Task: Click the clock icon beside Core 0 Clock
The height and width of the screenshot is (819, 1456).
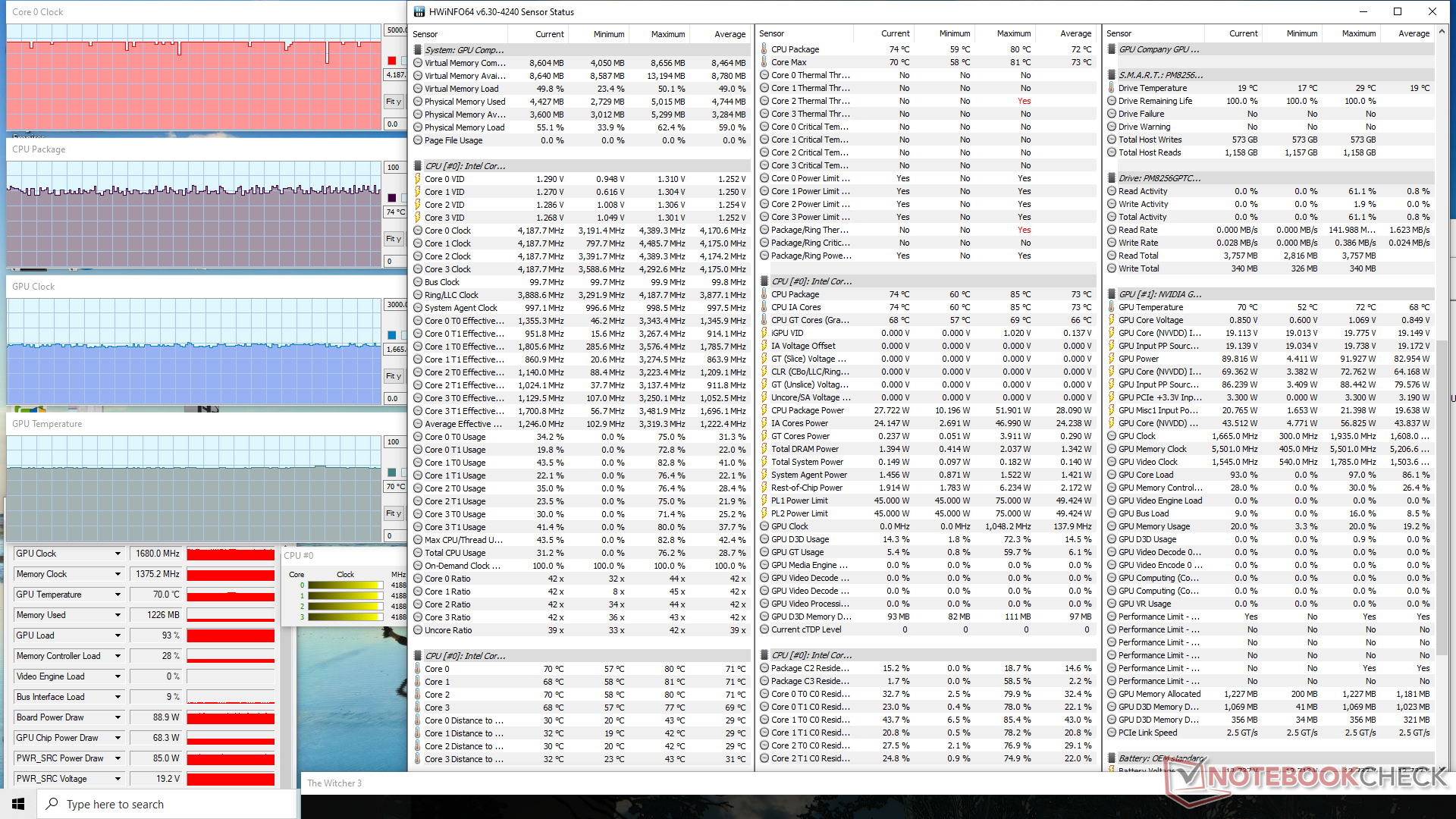Action: click(x=418, y=231)
